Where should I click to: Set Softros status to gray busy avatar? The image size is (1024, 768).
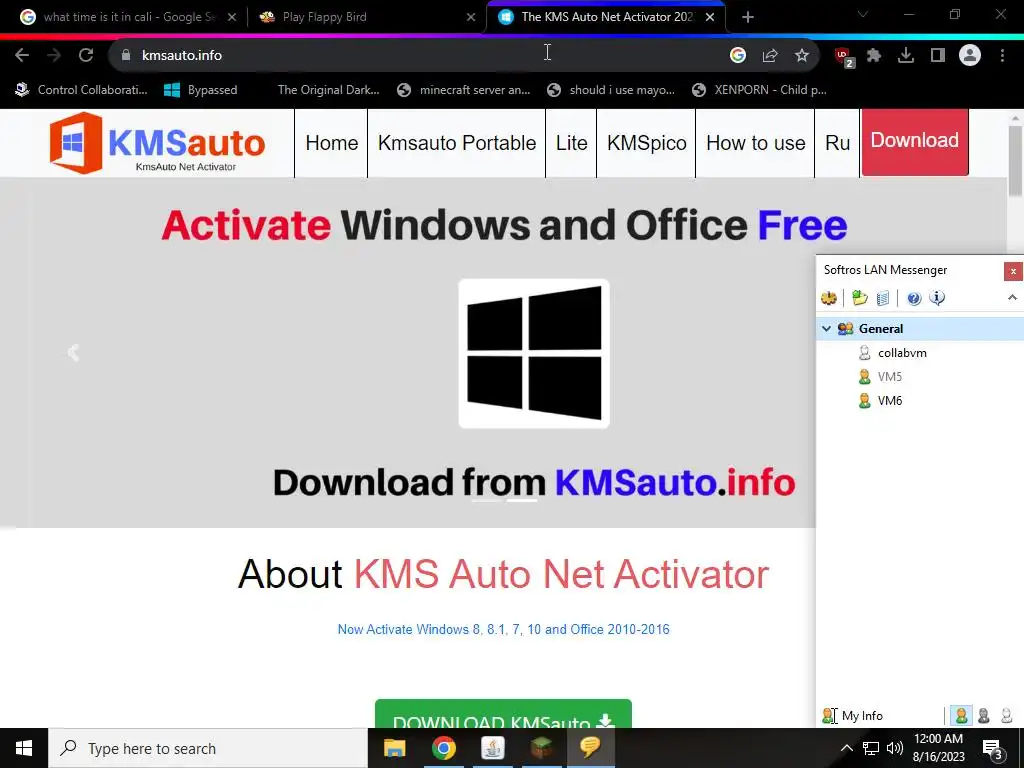[x=984, y=716]
